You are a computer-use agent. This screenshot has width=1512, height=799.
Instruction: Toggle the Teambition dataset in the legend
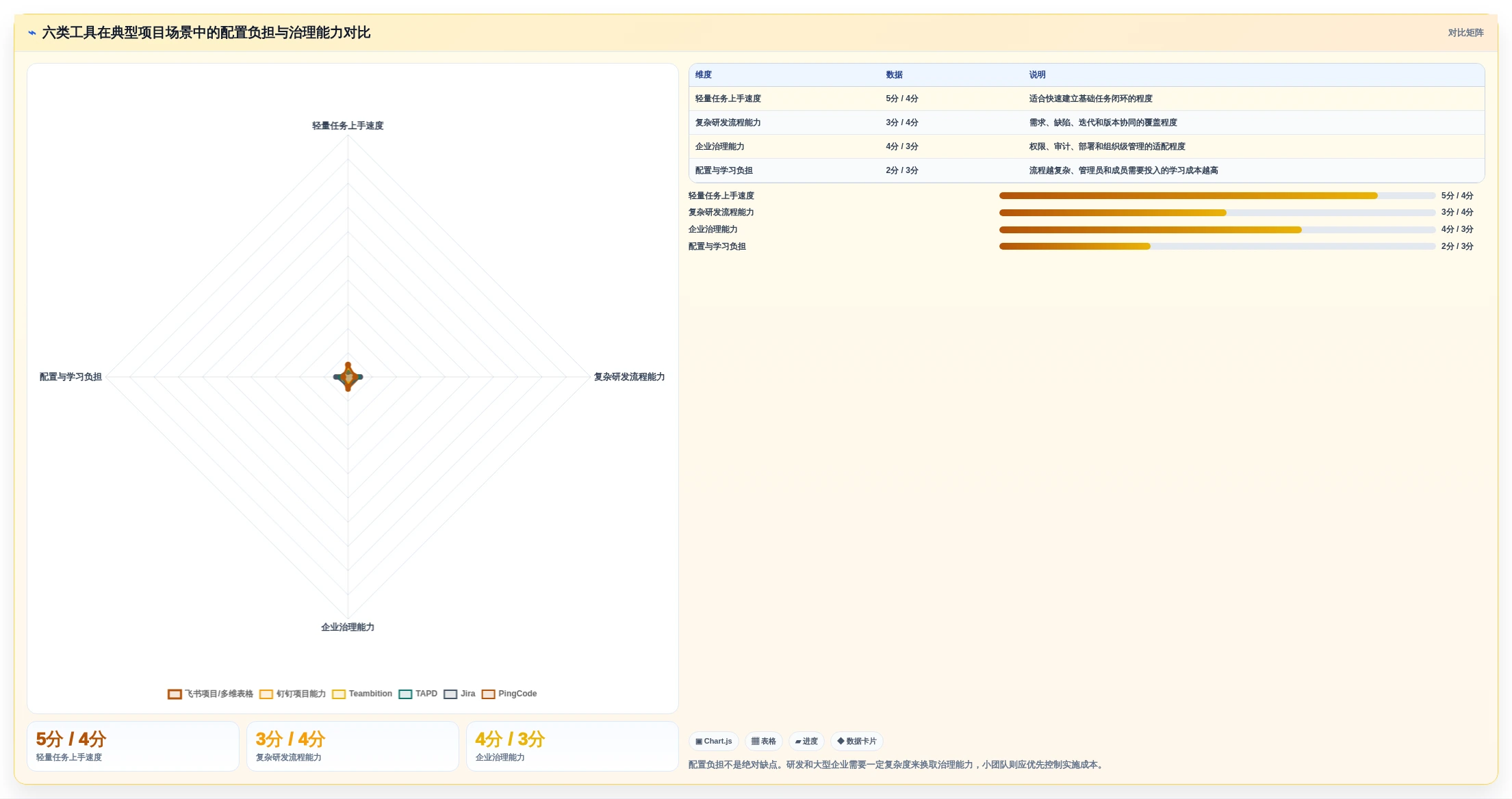[x=362, y=694]
